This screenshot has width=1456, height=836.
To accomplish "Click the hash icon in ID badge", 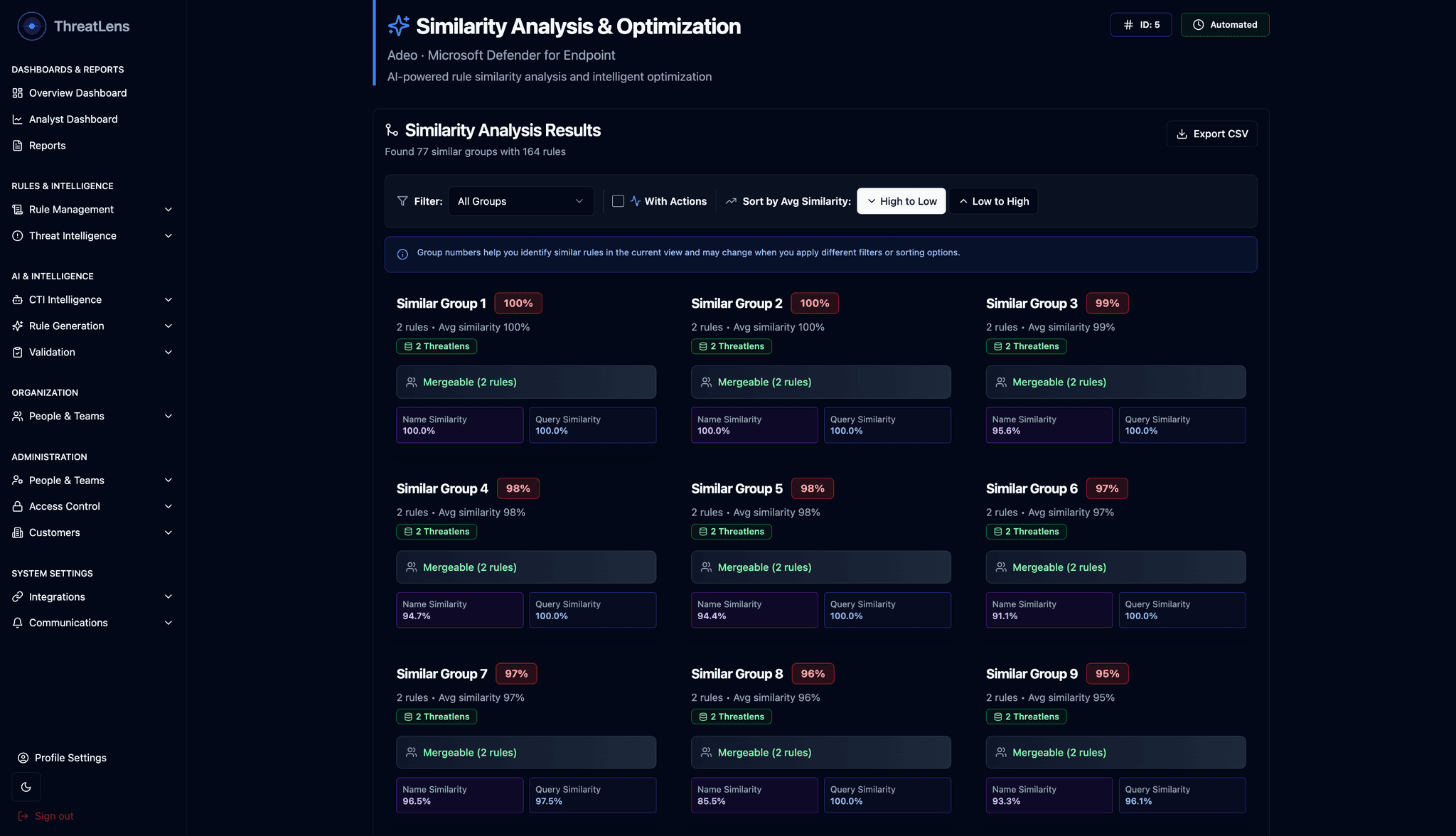I will pyautogui.click(x=1128, y=25).
